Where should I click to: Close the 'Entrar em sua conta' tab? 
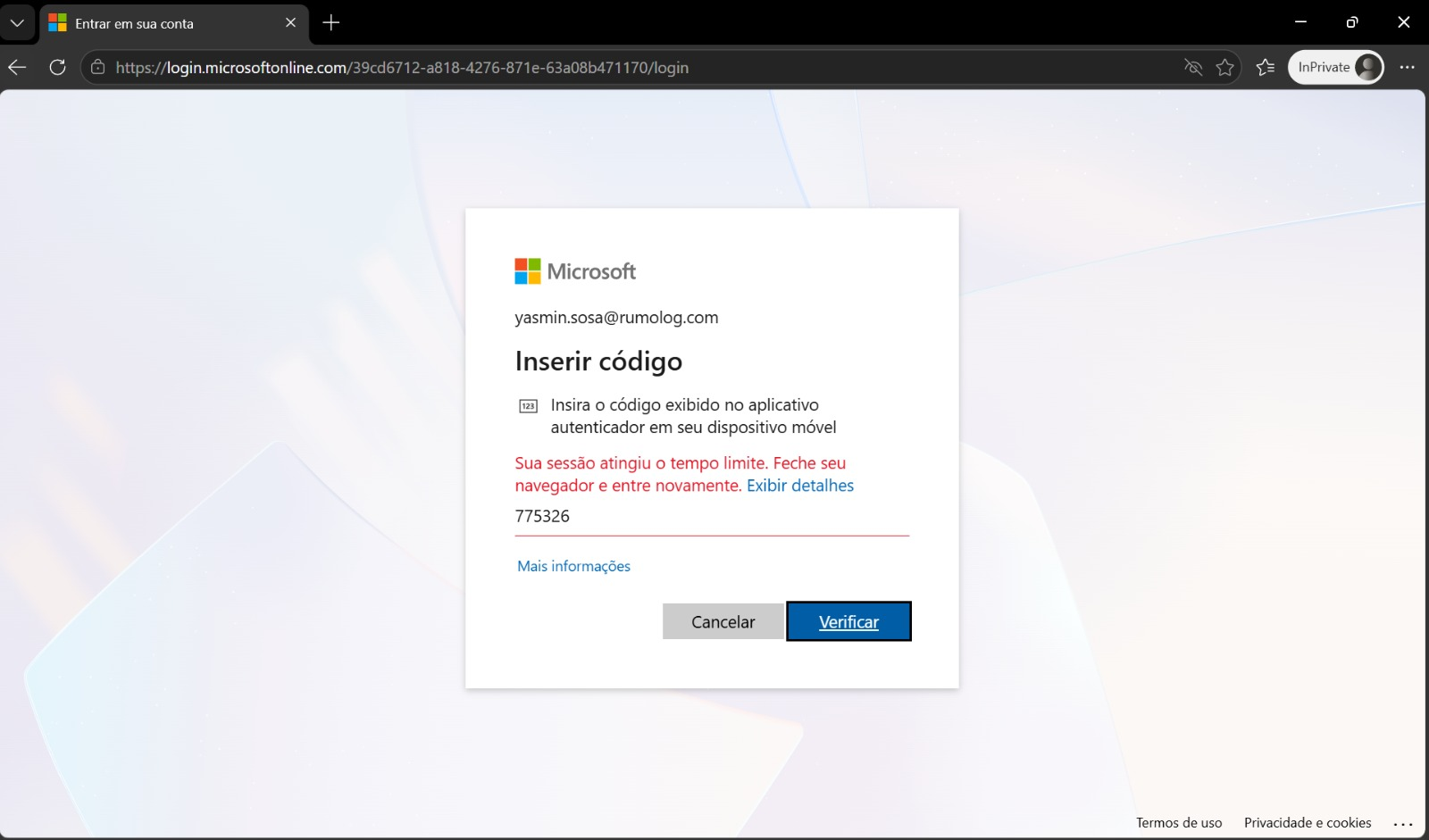(x=290, y=23)
